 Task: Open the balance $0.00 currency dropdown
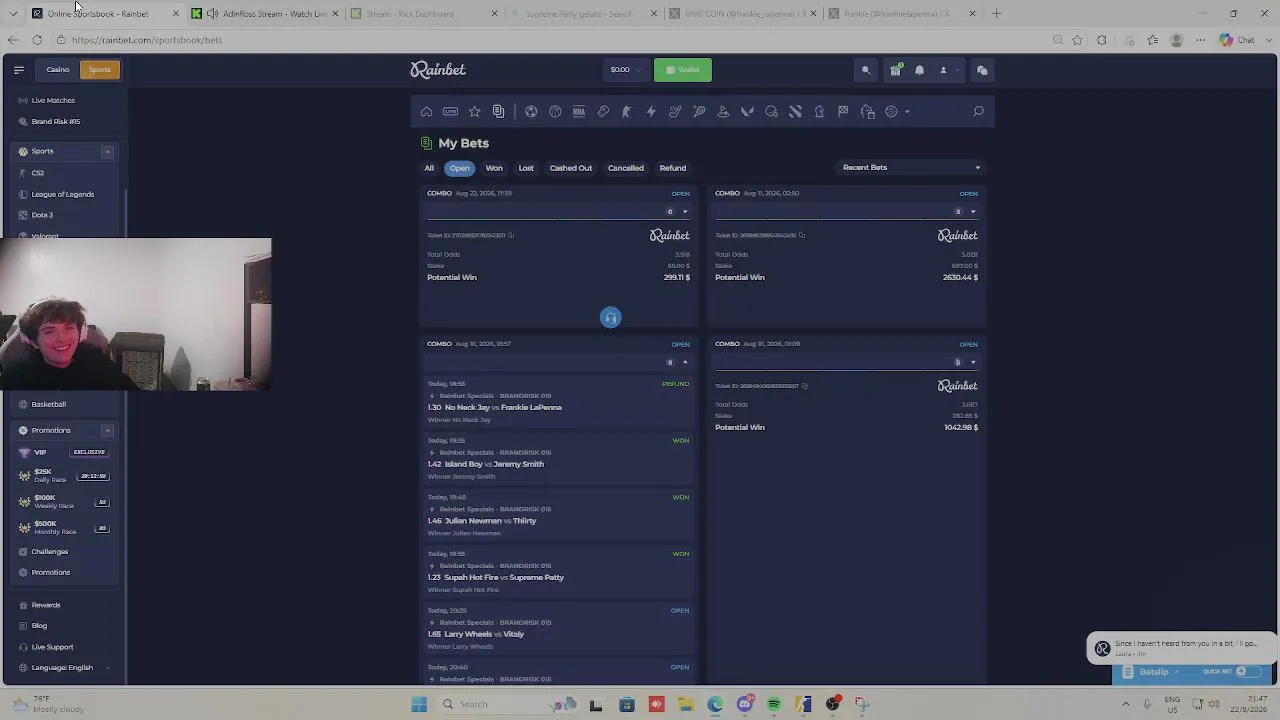point(624,70)
